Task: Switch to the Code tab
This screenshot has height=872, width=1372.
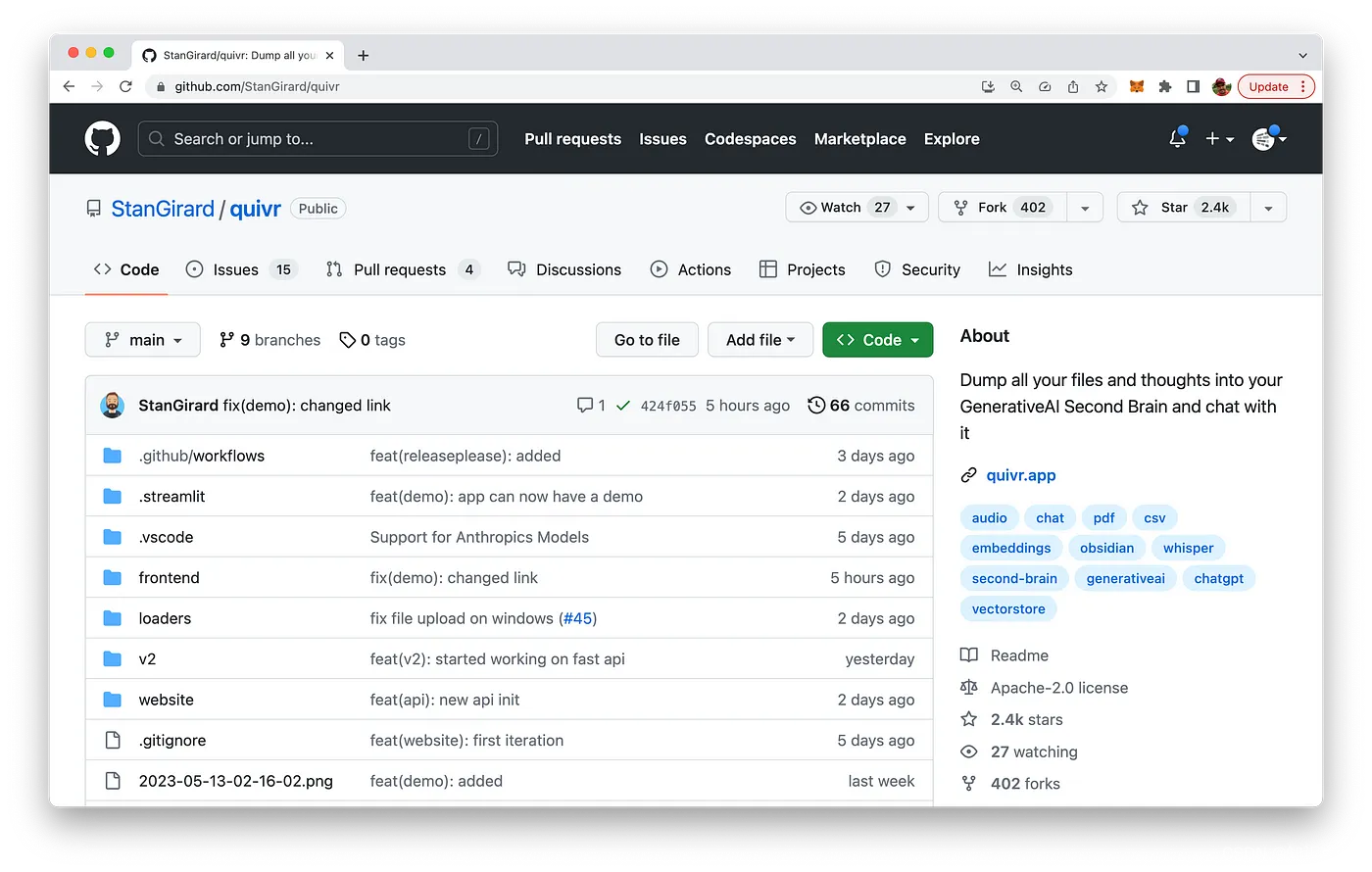Action: (126, 269)
